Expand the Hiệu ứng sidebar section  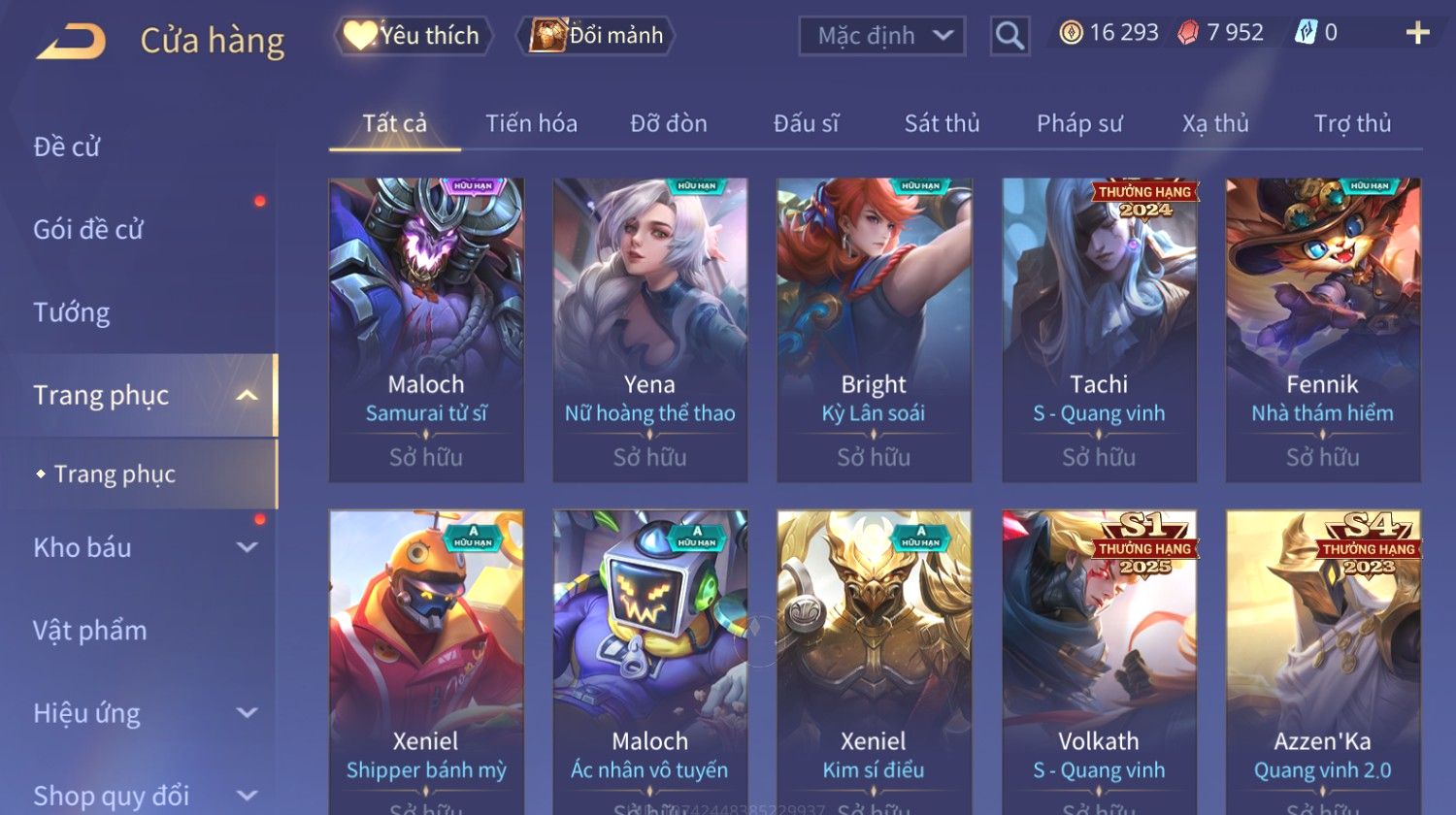pyautogui.click(x=248, y=713)
